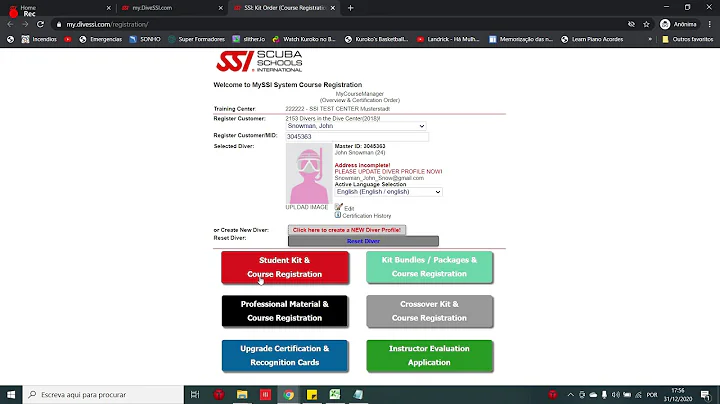Switch to the my.DiveSSI.com browser tab
Image resolution: width=720 pixels, height=404 pixels.
click(172, 8)
